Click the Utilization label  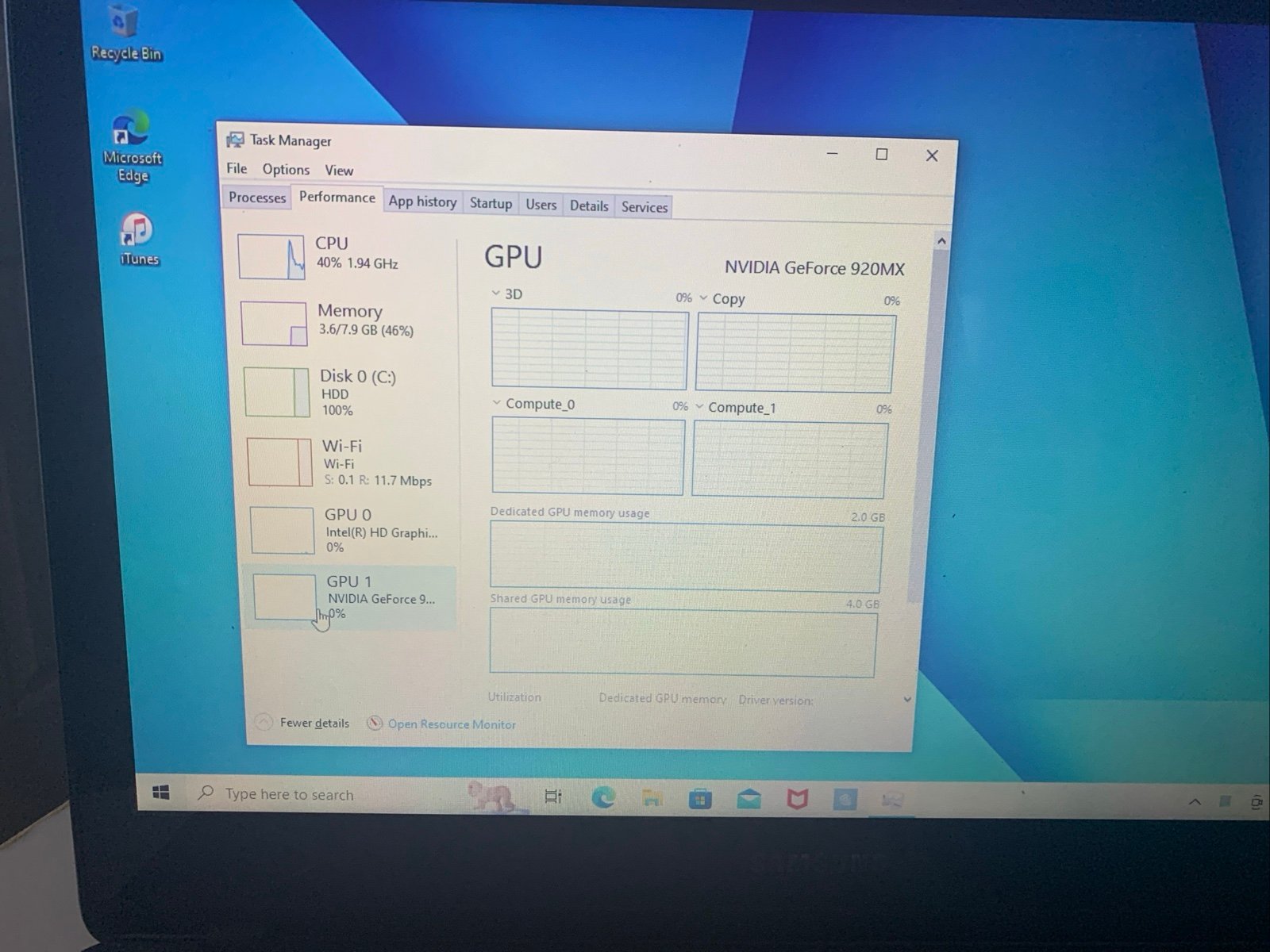coord(514,697)
